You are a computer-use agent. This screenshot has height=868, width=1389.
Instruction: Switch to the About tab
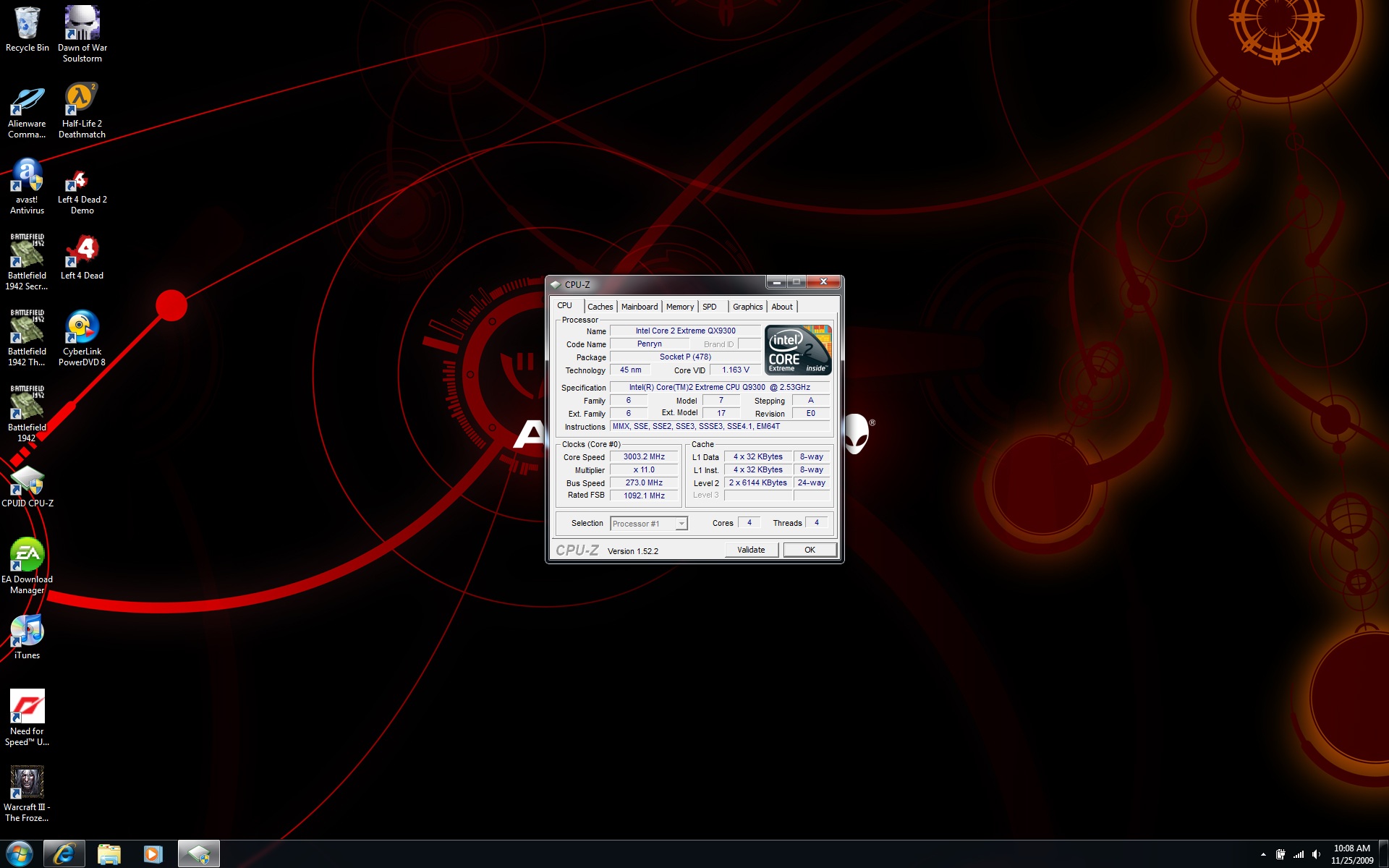pos(782,307)
